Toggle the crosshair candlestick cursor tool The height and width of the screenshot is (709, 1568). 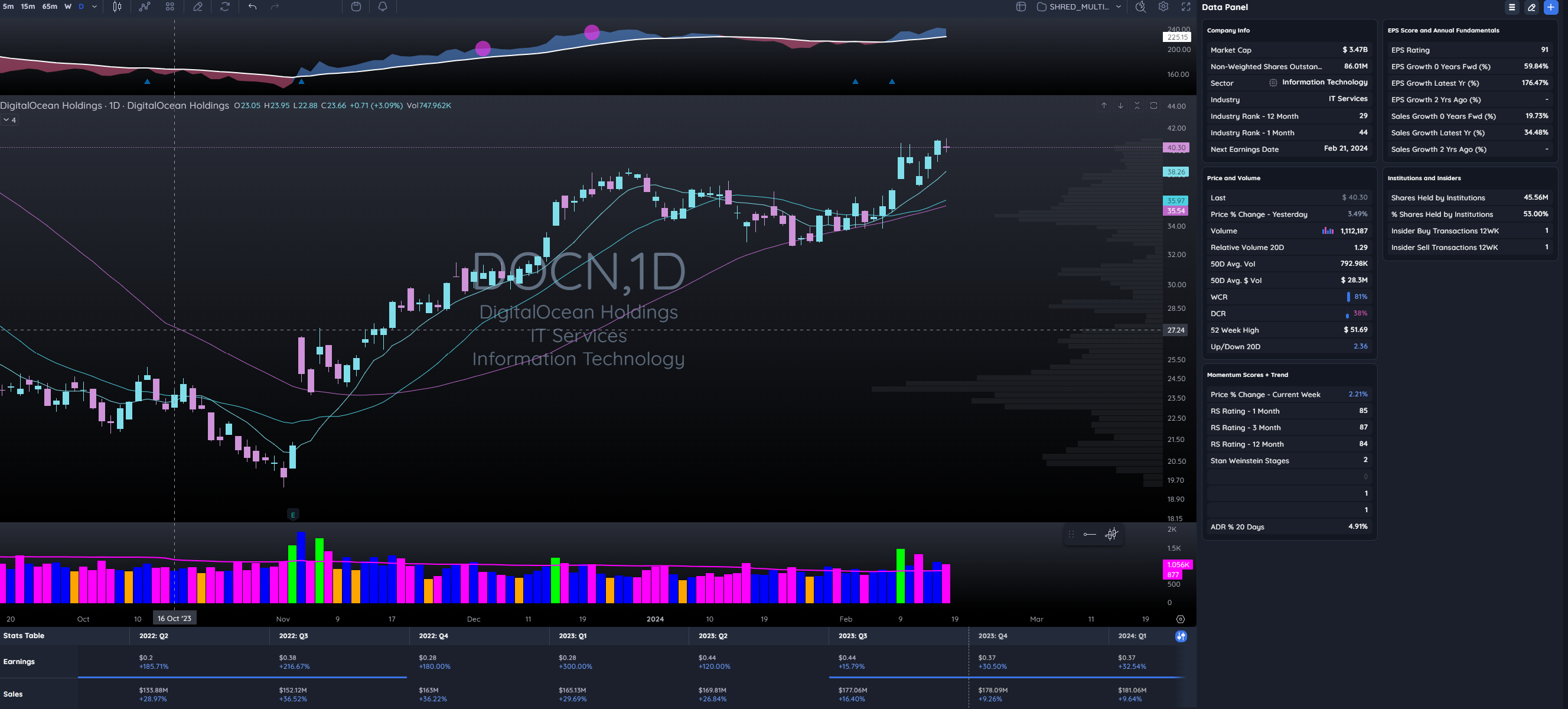point(1111,534)
